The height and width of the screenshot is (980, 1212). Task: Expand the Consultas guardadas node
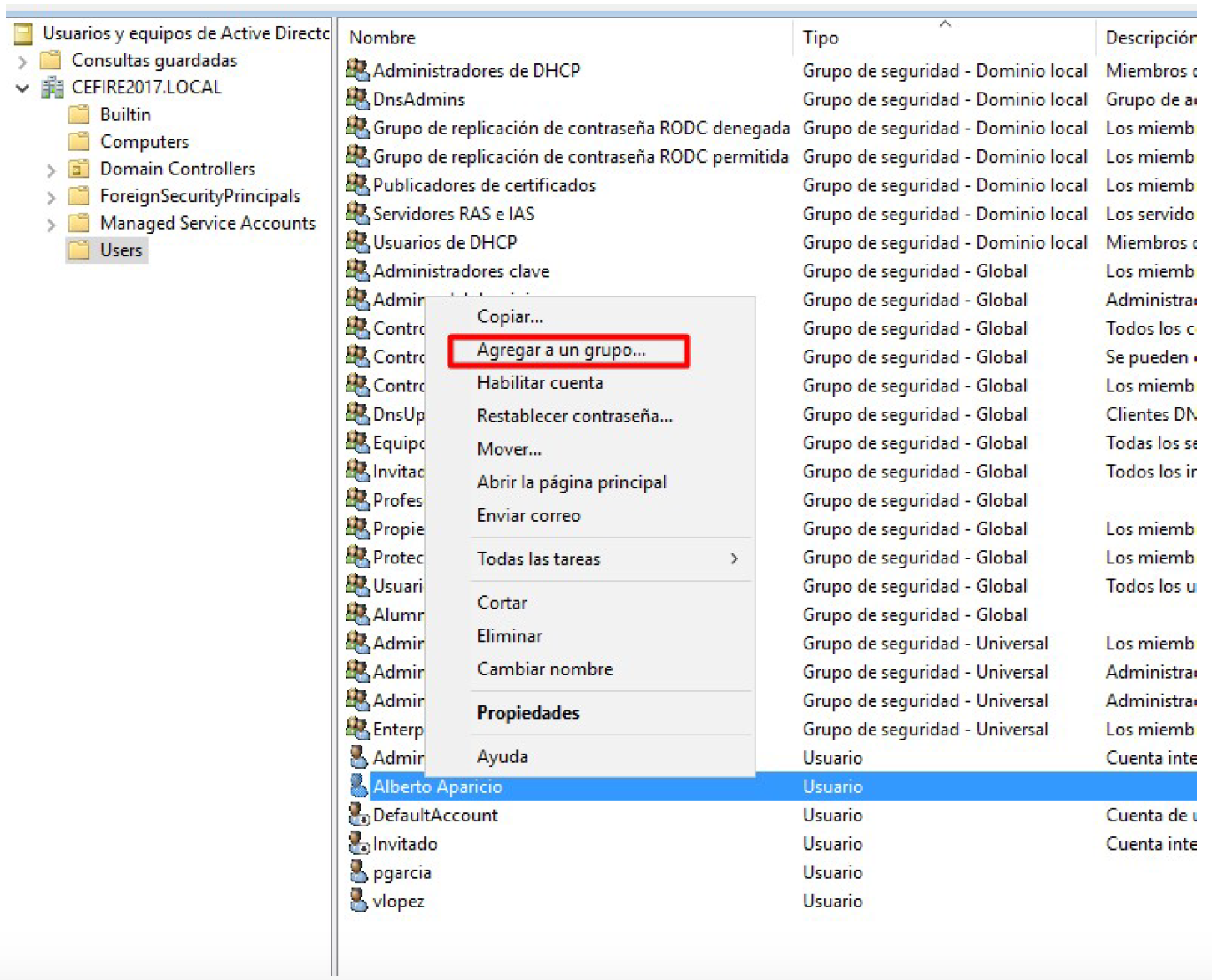[x=23, y=61]
